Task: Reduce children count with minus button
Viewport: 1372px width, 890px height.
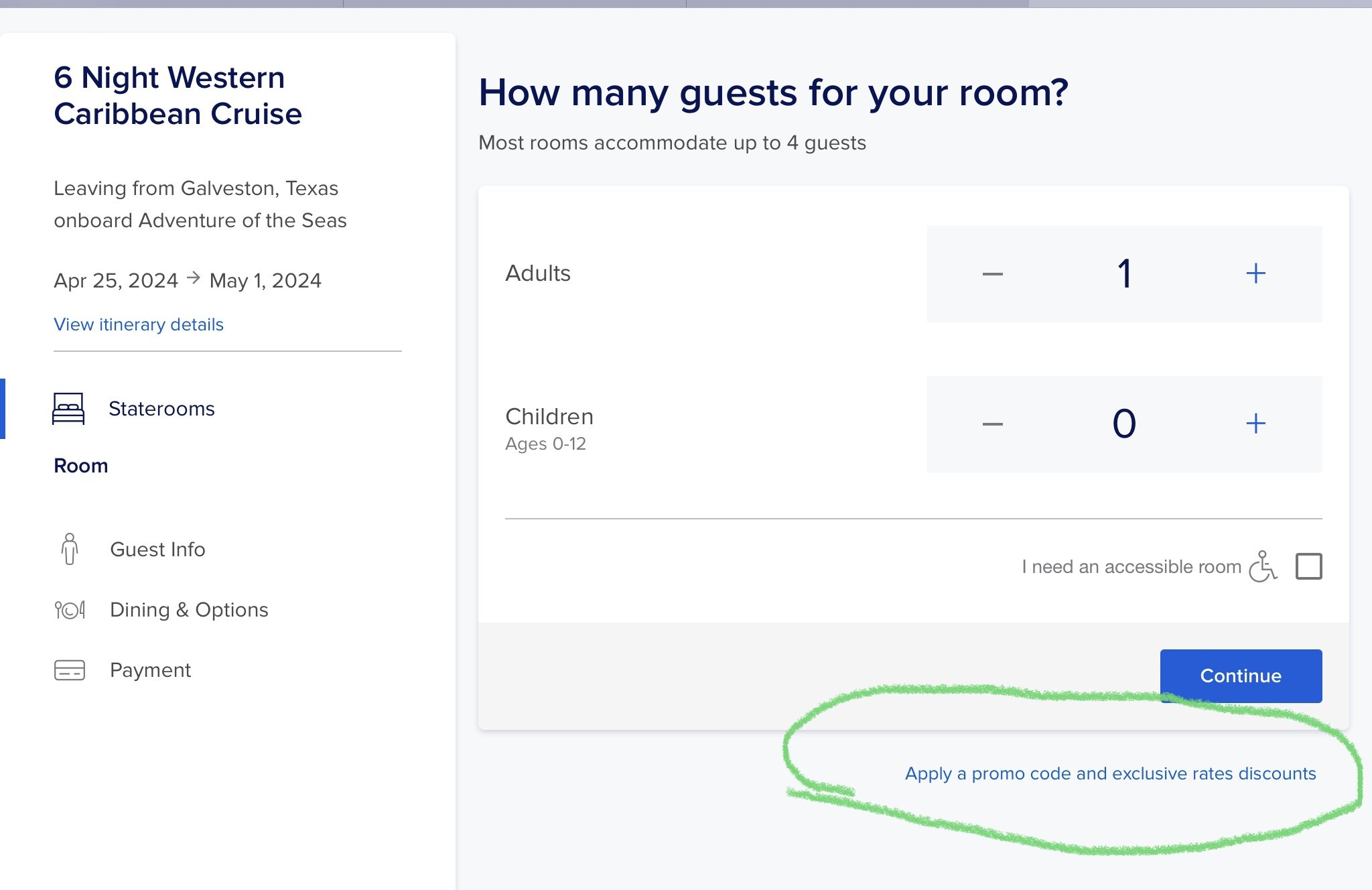Action: click(x=992, y=424)
